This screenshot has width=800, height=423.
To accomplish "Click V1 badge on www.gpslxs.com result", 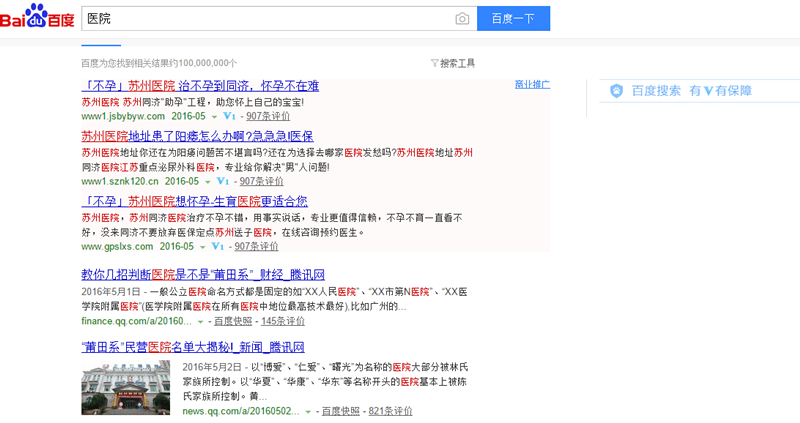I will coord(218,246).
